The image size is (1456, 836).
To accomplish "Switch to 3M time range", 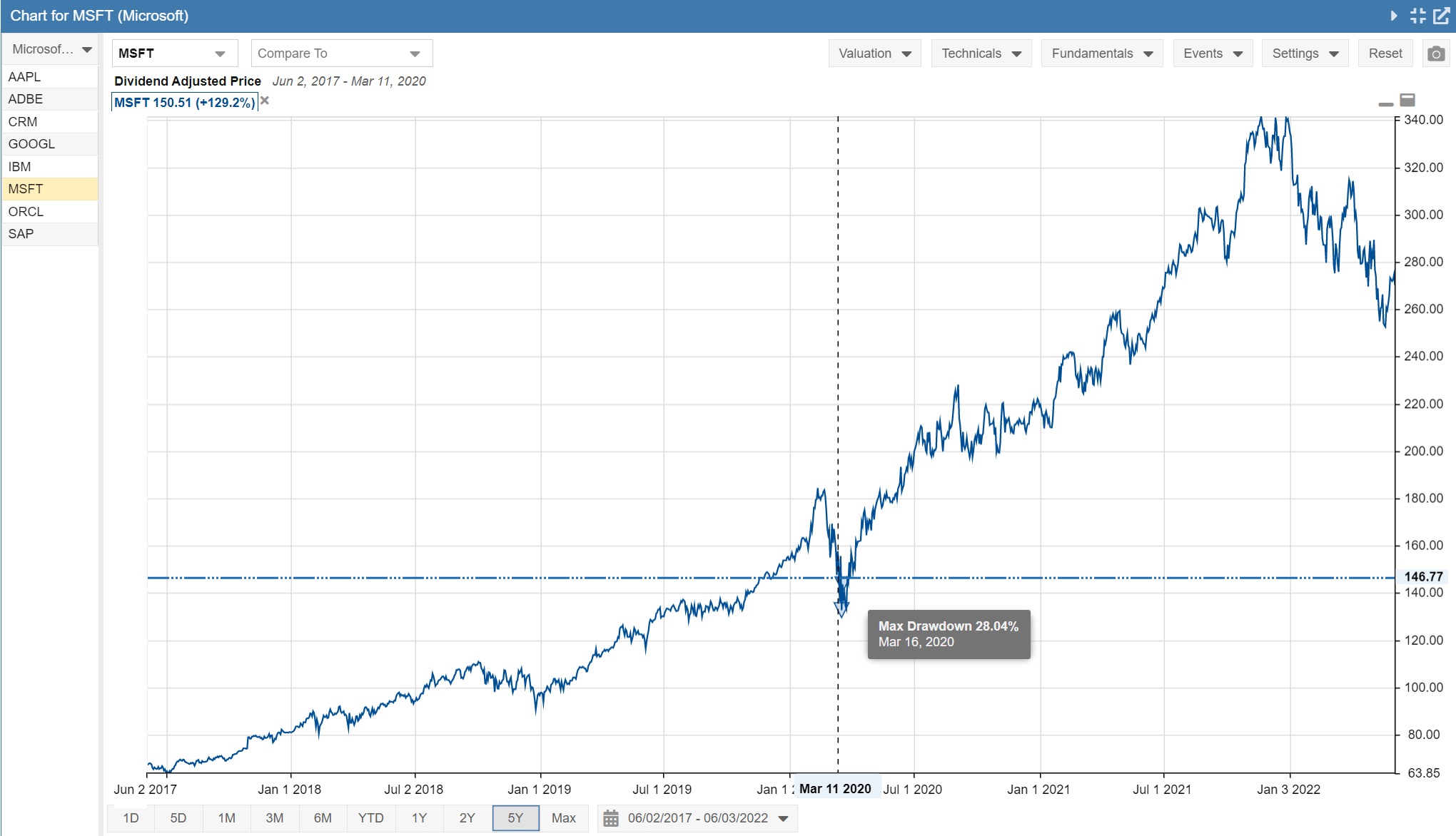I will [275, 818].
